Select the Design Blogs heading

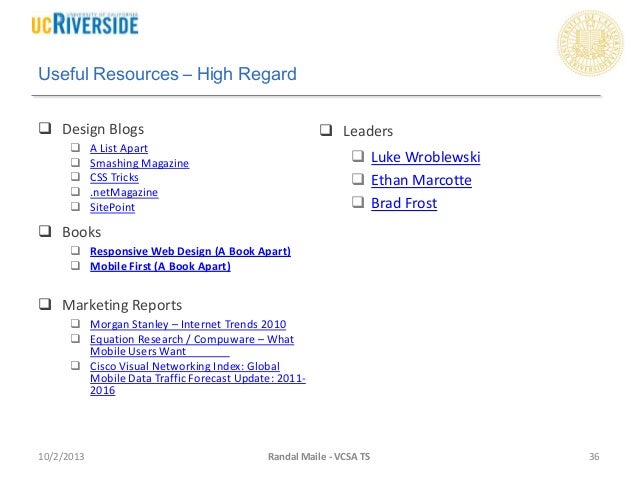click(x=103, y=129)
